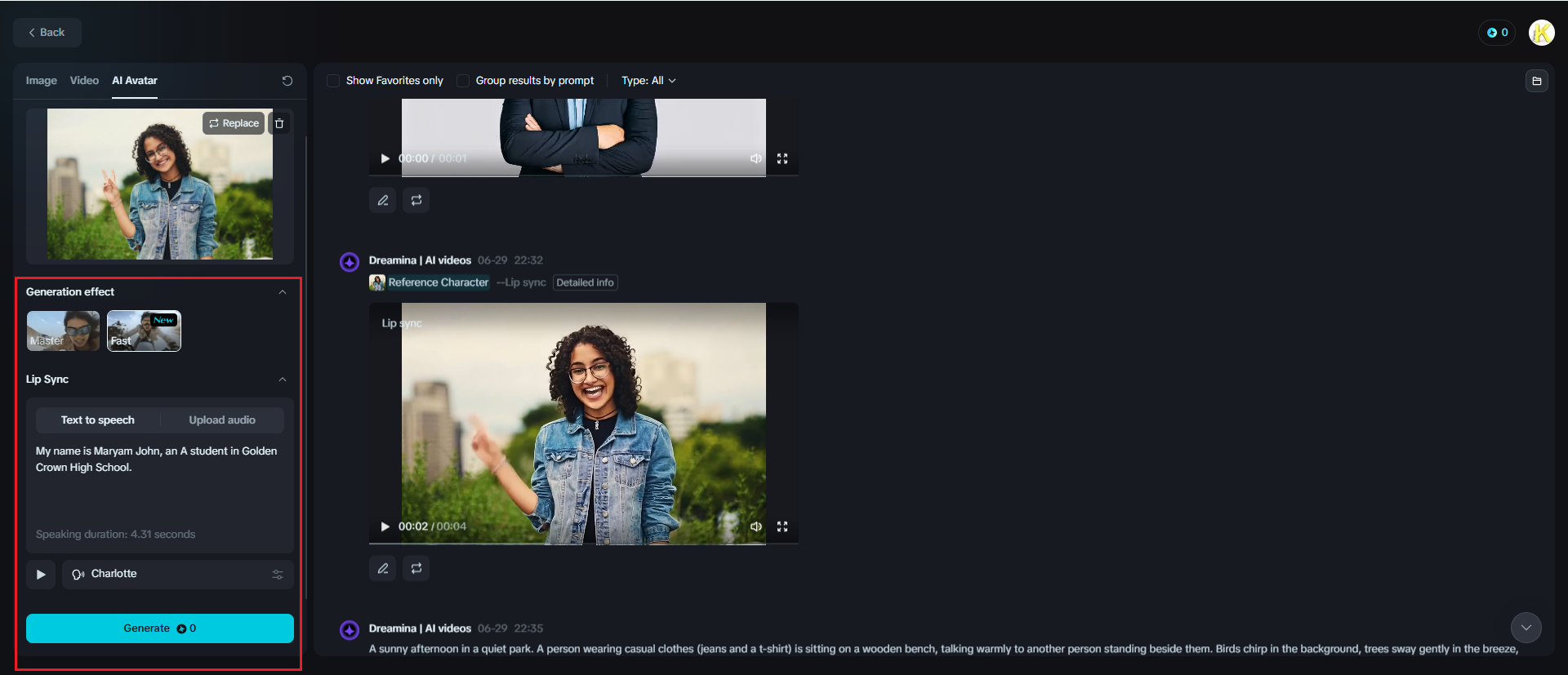Choose the Master generation effect
The height and width of the screenshot is (675, 1568).
tap(63, 331)
